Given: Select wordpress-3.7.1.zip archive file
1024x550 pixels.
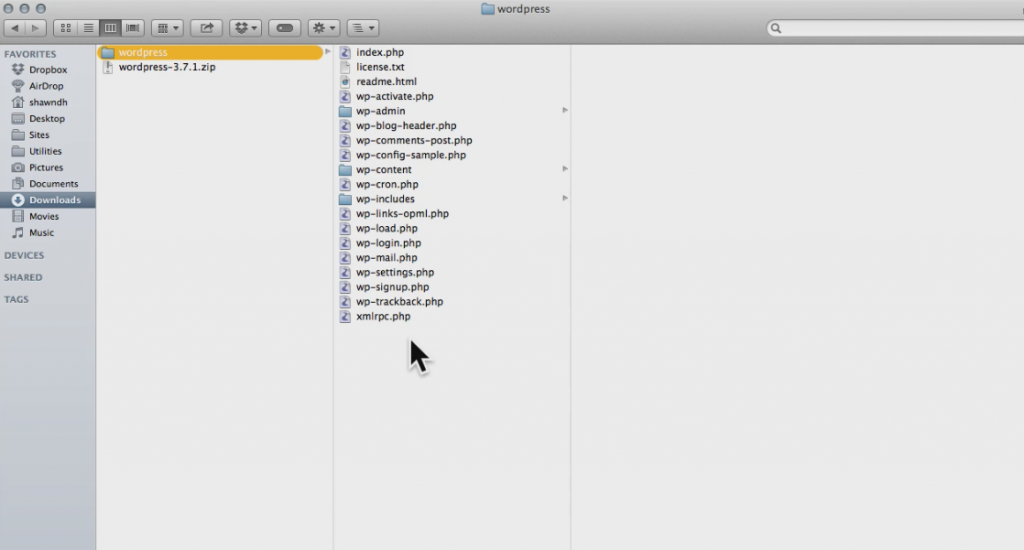Looking at the screenshot, I should point(167,67).
